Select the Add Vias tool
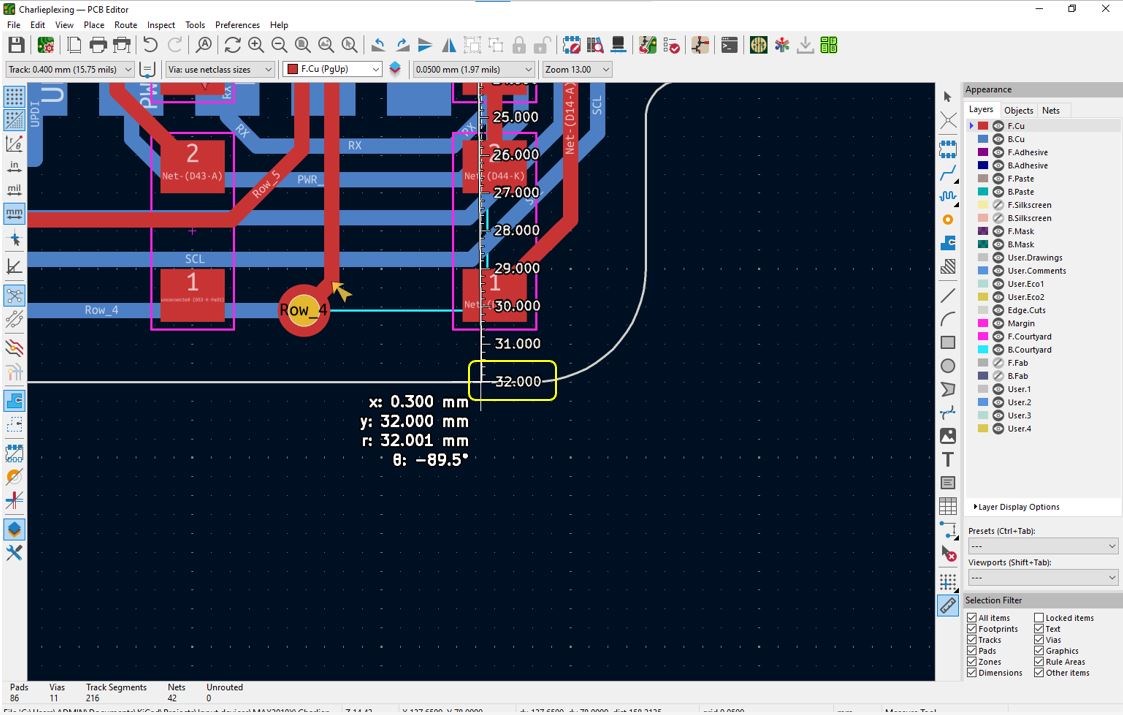The image size is (1123, 715). [948, 219]
